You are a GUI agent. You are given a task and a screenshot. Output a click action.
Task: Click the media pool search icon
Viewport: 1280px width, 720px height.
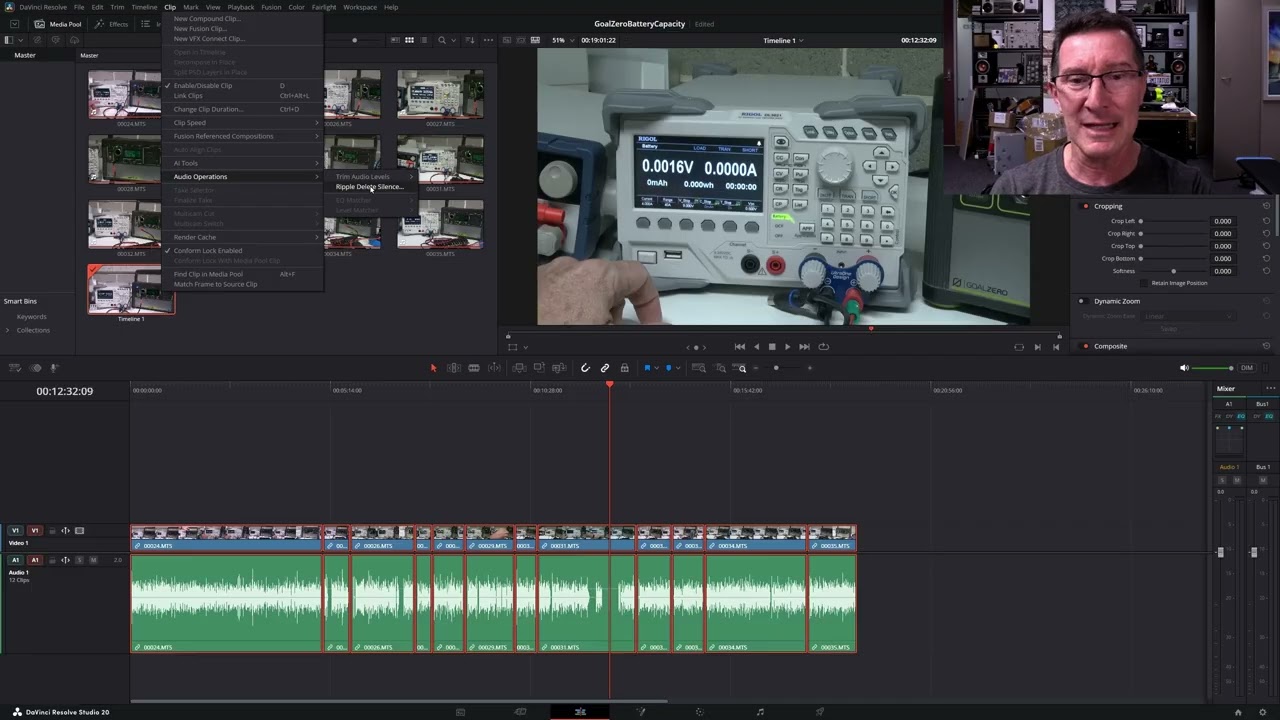441,40
